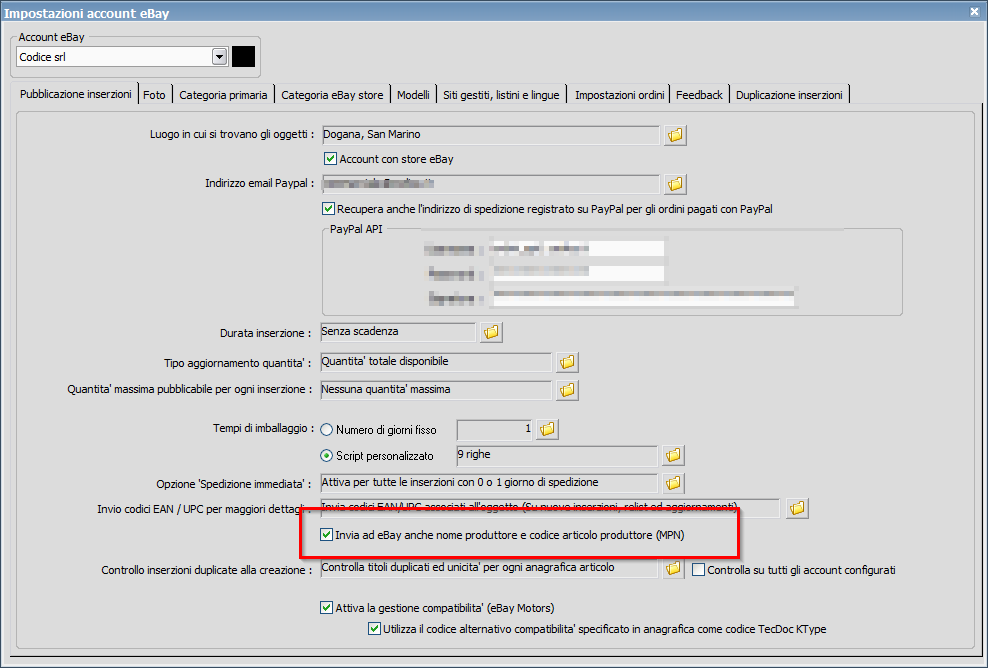This screenshot has height=668, width=988.
Task: Toggle Invia nome produttore e MPN checkbox
Action: tap(326, 535)
